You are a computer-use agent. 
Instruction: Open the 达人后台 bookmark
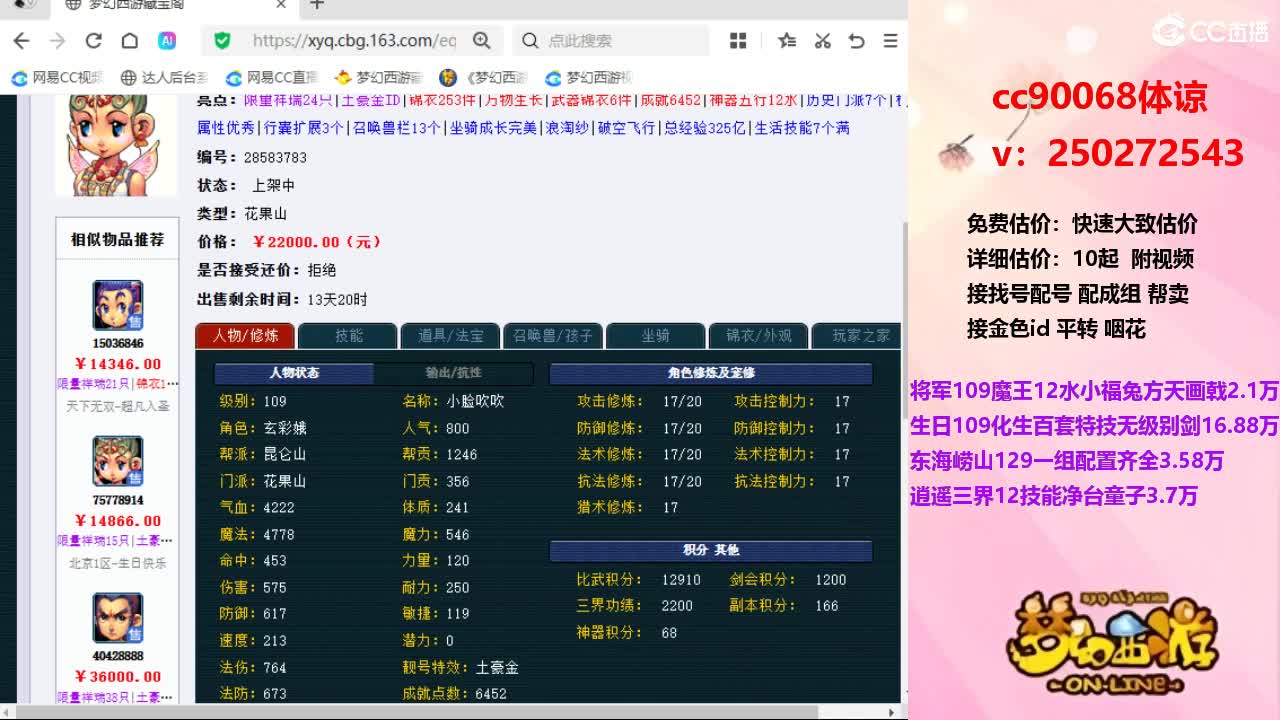coord(165,77)
